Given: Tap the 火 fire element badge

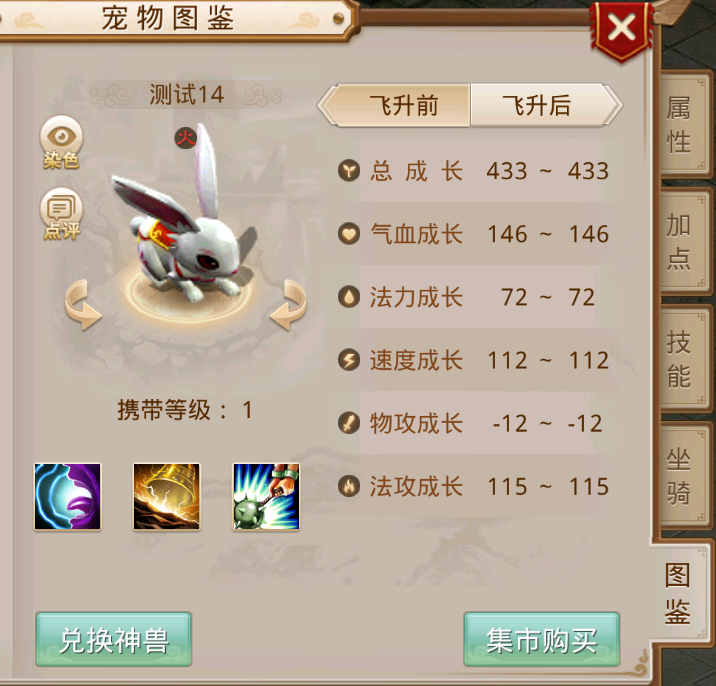Looking at the screenshot, I should (x=186, y=137).
